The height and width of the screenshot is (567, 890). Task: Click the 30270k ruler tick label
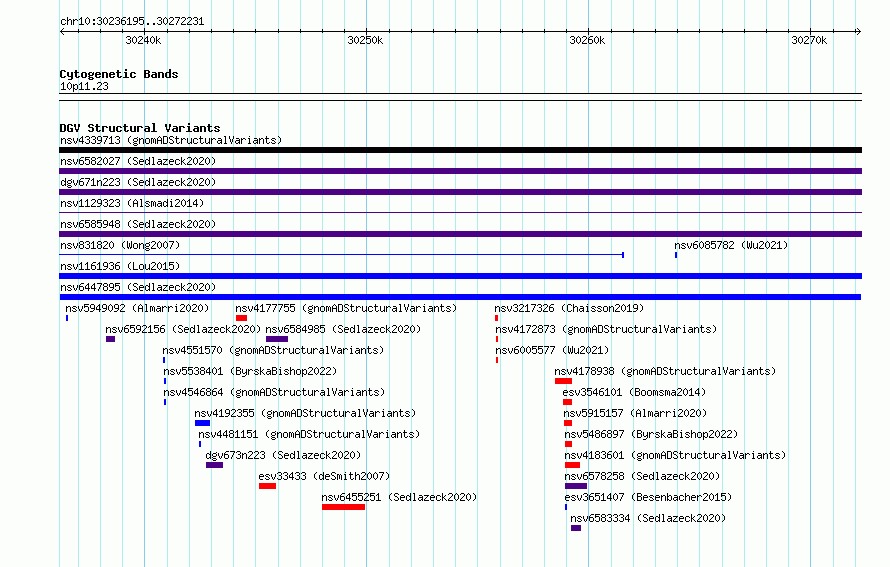pos(809,40)
